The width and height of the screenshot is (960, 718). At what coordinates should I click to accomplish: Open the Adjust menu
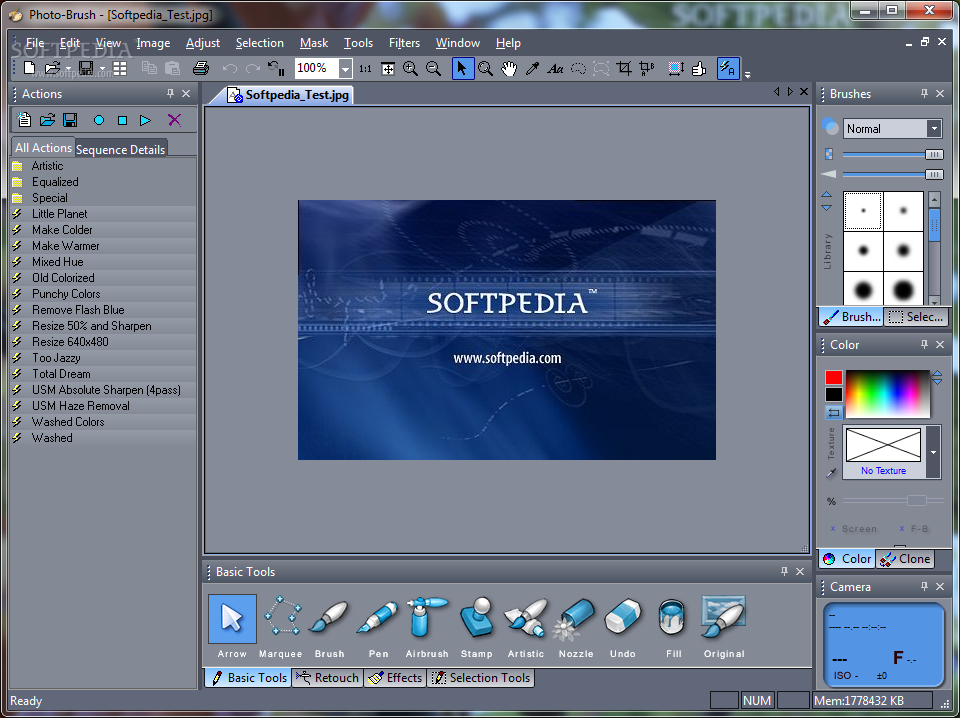(203, 43)
